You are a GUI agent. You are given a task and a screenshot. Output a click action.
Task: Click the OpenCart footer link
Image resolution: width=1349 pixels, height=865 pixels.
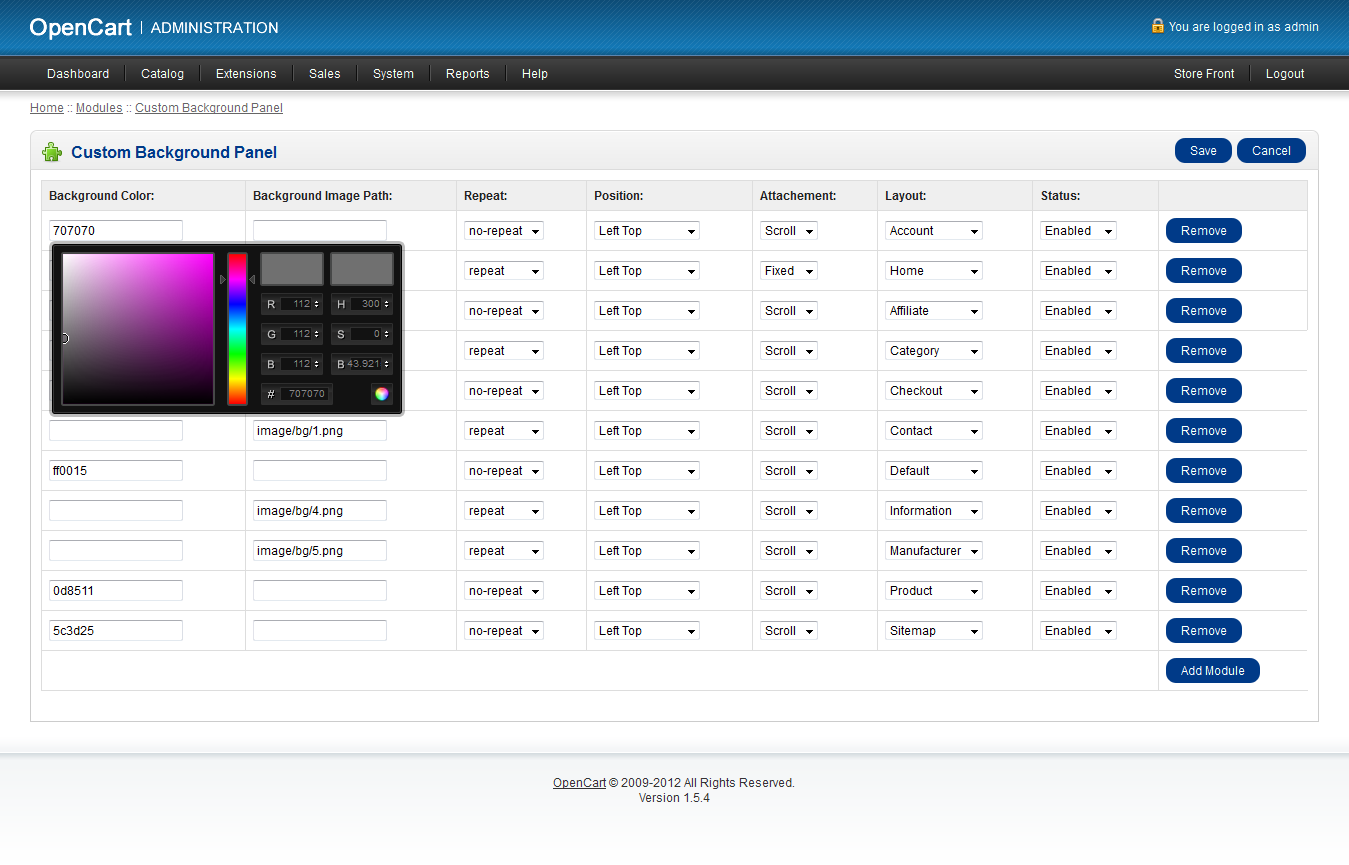point(580,783)
